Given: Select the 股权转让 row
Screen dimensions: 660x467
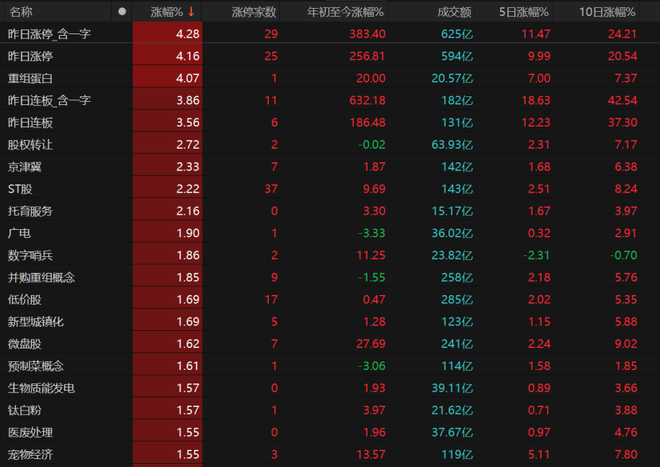Looking at the screenshot, I should [31, 145].
